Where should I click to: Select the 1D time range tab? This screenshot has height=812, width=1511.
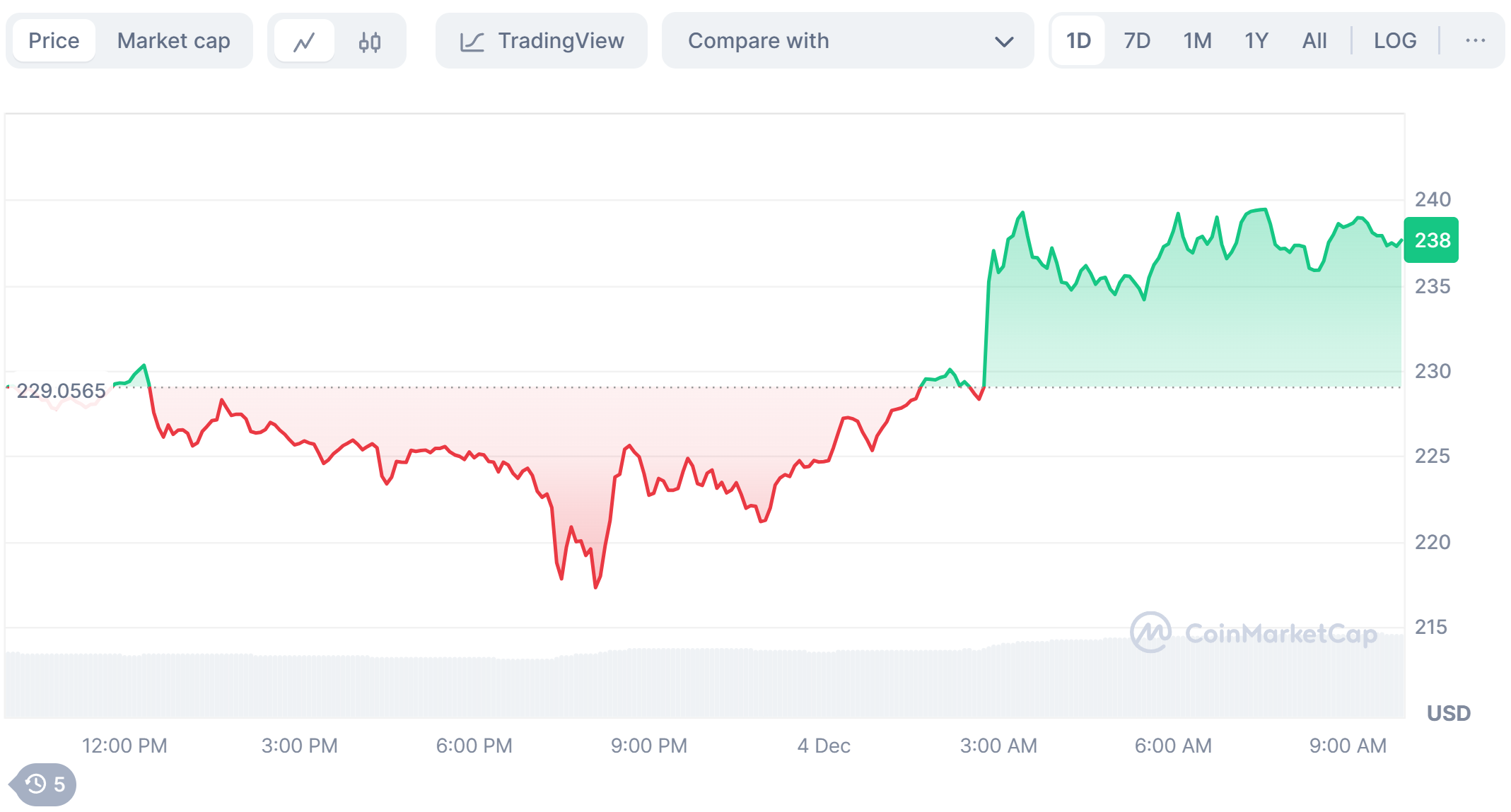1078,41
